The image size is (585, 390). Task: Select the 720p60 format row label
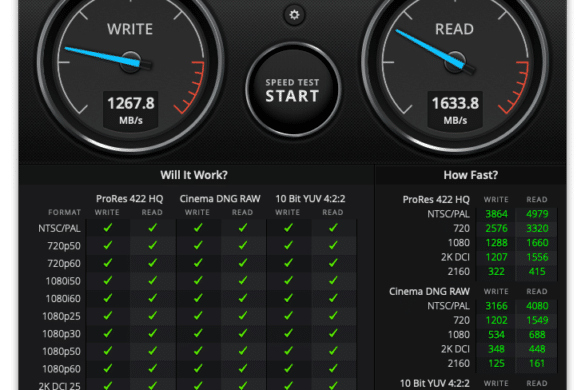64,263
